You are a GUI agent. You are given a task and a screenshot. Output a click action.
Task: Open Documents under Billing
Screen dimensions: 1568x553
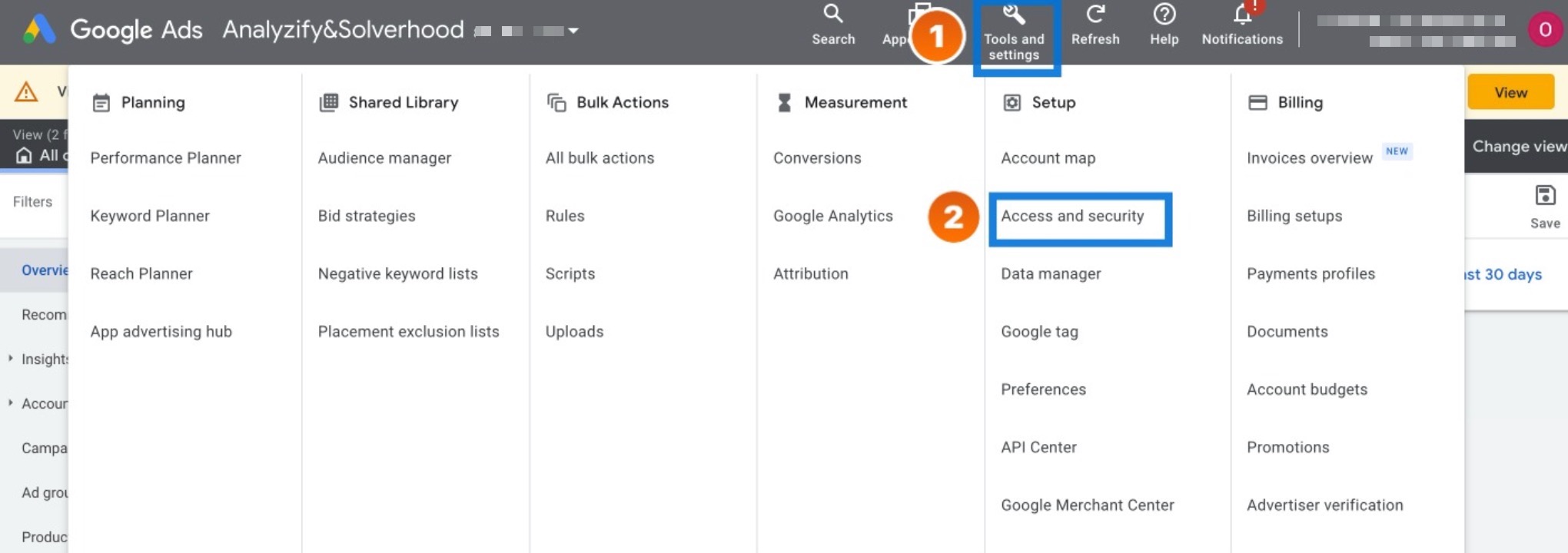[1287, 332]
